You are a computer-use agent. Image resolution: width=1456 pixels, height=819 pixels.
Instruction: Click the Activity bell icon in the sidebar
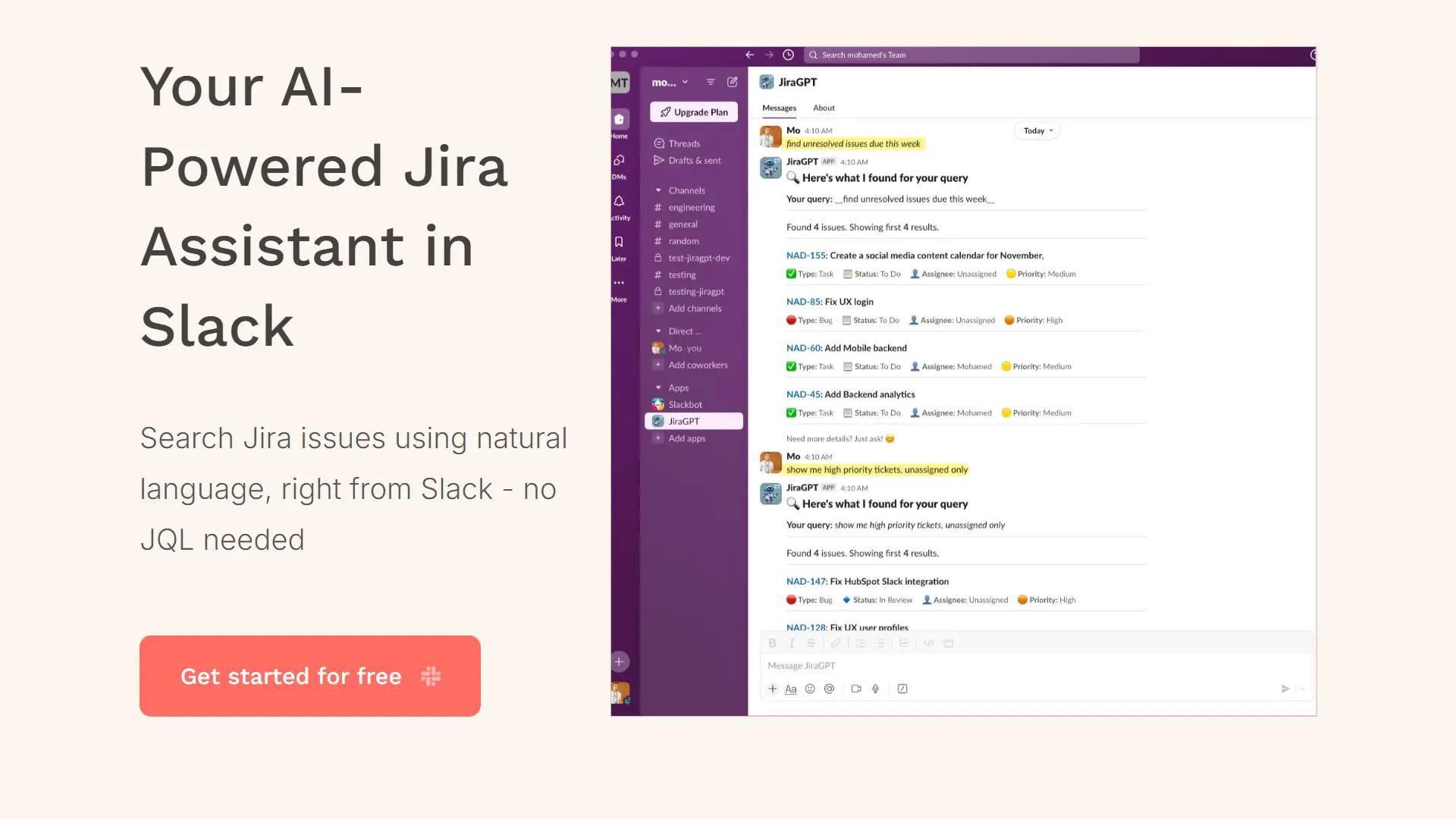620,201
